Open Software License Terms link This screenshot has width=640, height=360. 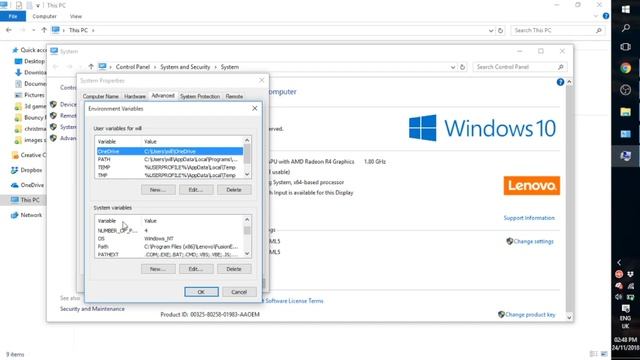(294, 301)
